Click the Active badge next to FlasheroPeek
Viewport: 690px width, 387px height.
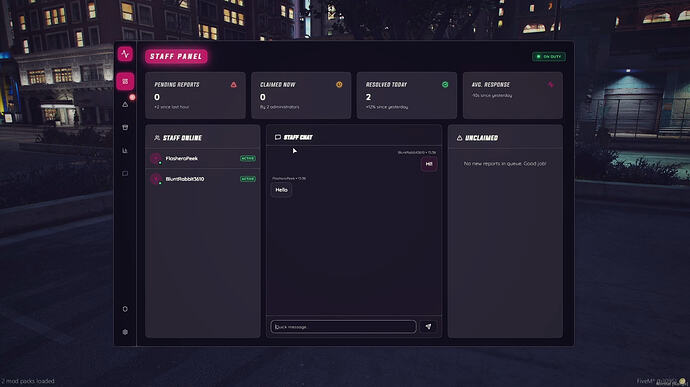pos(248,158)
